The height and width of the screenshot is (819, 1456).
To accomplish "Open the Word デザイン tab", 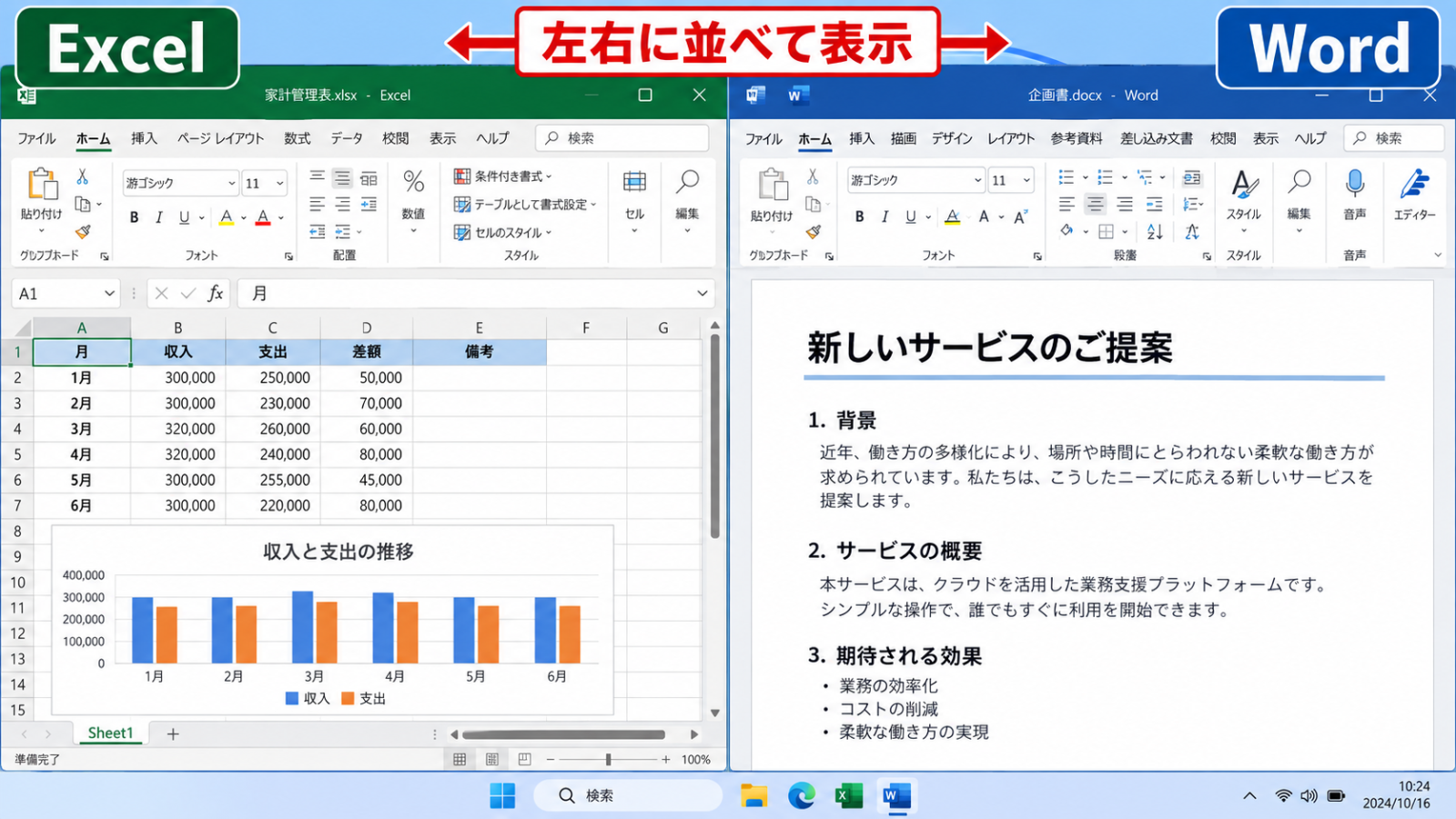I will click(x=952, y=138).
